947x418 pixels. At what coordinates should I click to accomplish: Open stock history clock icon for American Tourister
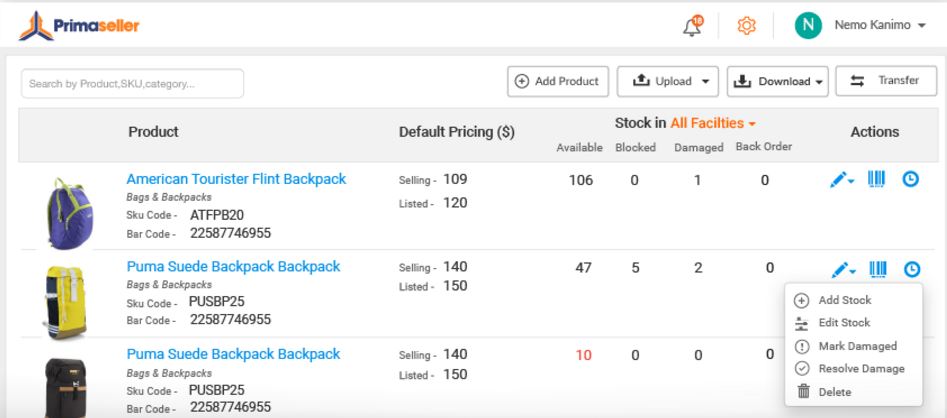911,180
